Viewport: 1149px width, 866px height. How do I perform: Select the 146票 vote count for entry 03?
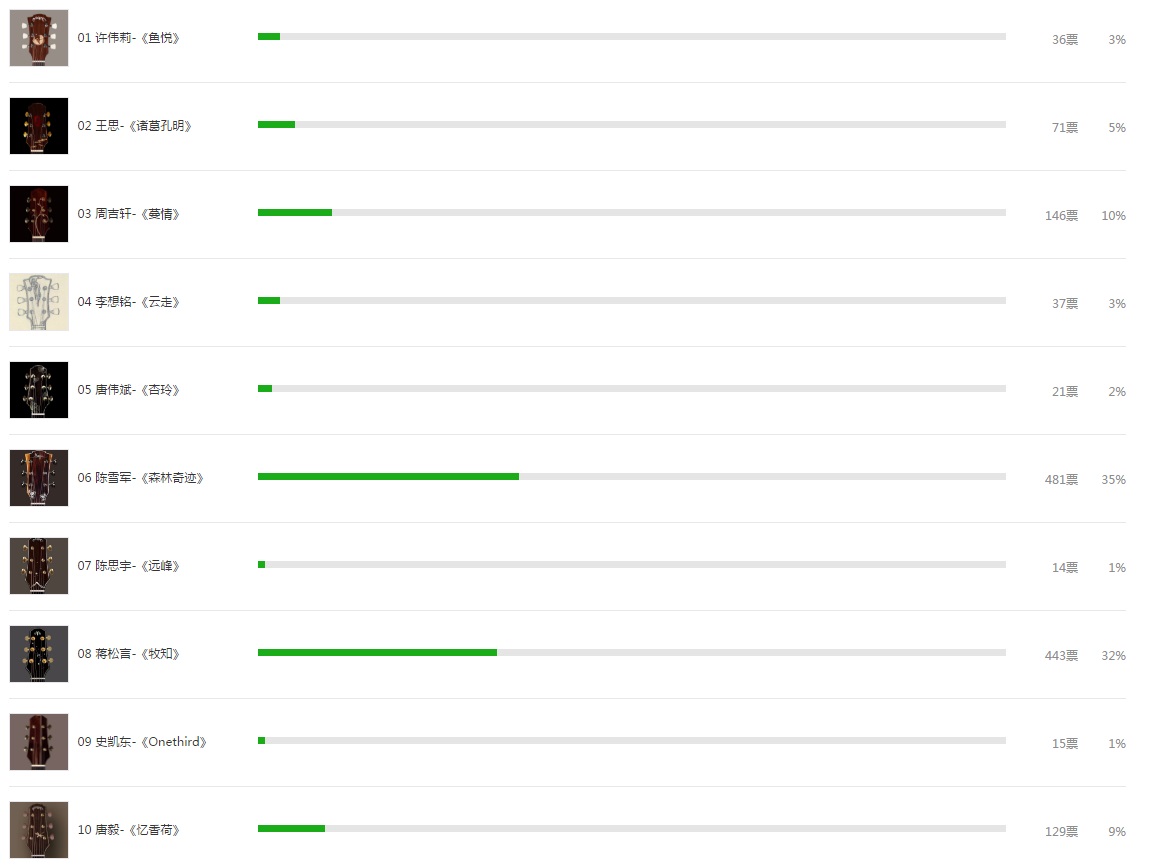(1061, 215)
